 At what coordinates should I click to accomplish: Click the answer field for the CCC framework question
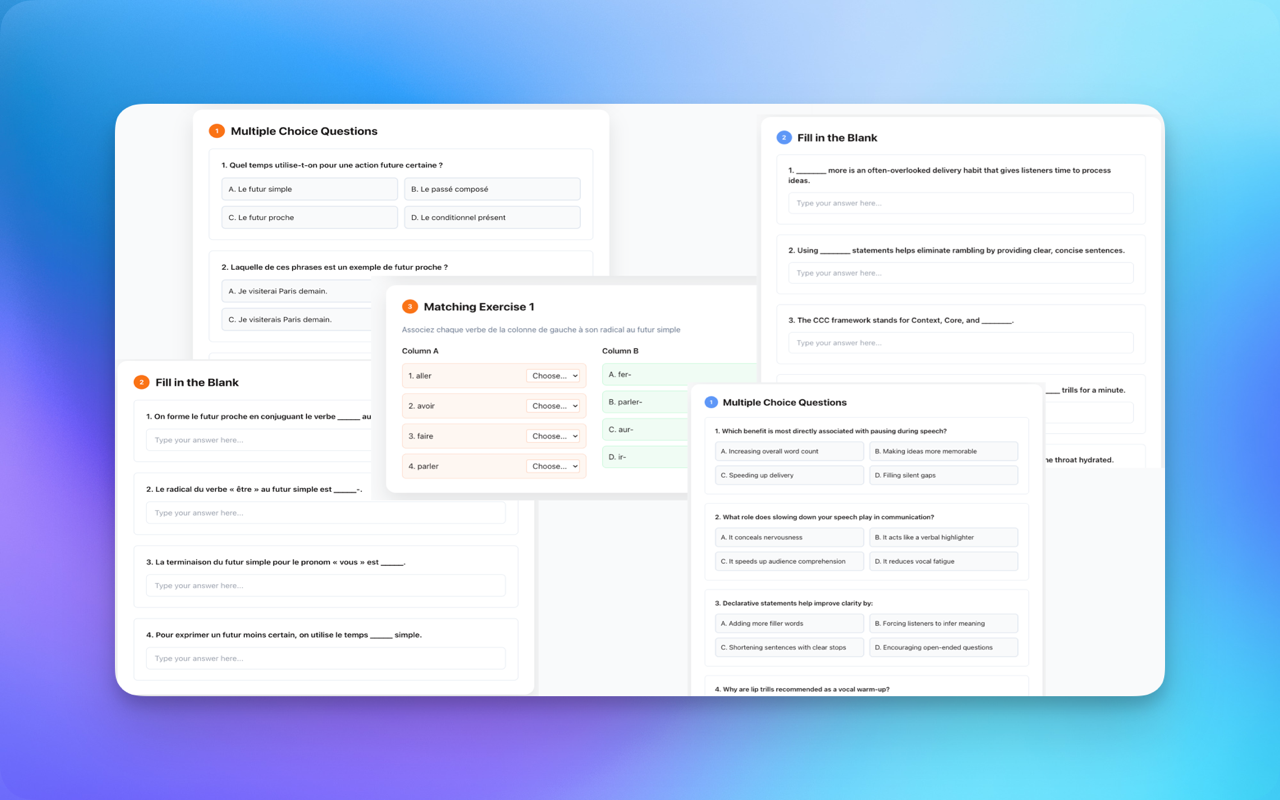click(961, 342)
